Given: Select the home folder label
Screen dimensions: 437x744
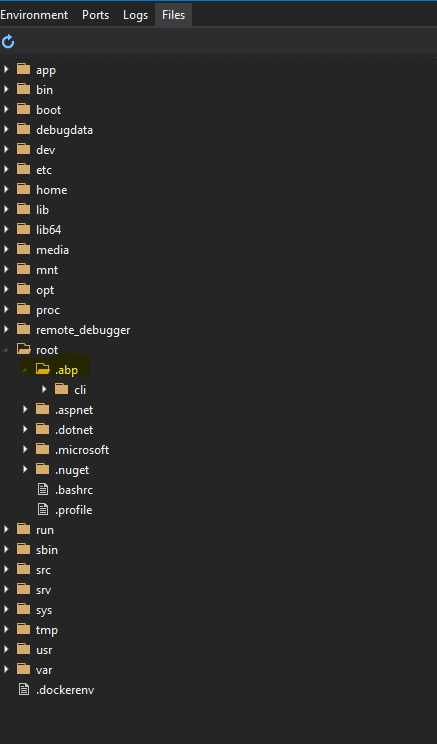Looking at the screenshot, I should (x=52, y=190).
